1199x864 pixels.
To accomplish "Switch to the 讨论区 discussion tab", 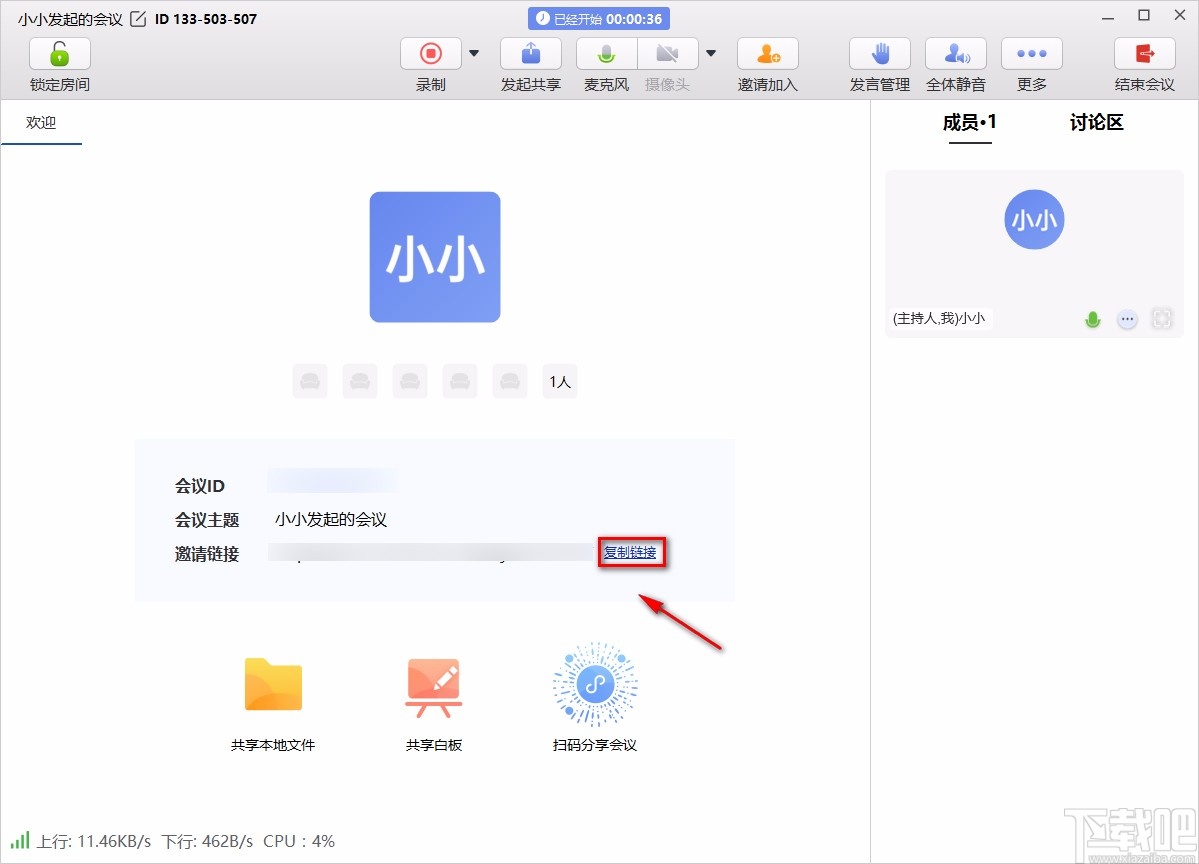I will point(1095,123).
